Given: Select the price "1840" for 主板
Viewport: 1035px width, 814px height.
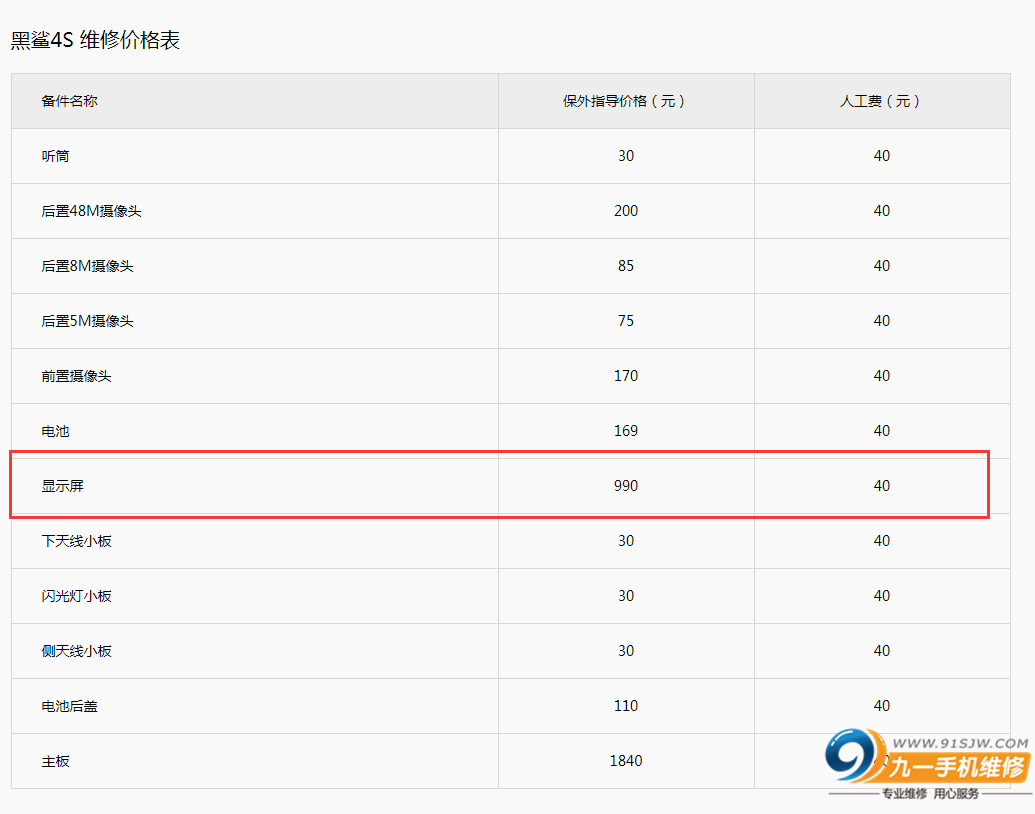Looking at the screenshot, I should (626, 761).
